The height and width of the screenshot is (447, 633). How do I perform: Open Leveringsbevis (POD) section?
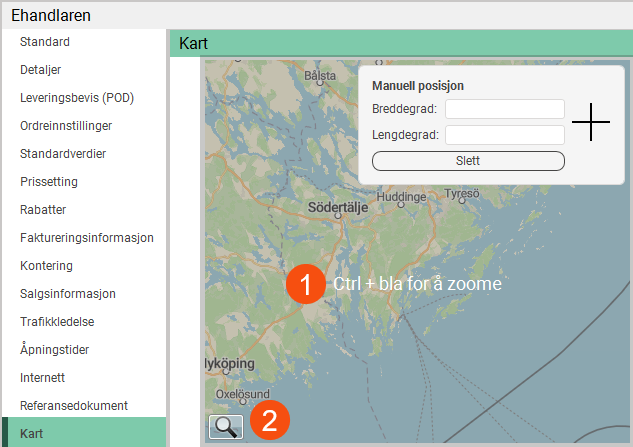tap(77, 98)
